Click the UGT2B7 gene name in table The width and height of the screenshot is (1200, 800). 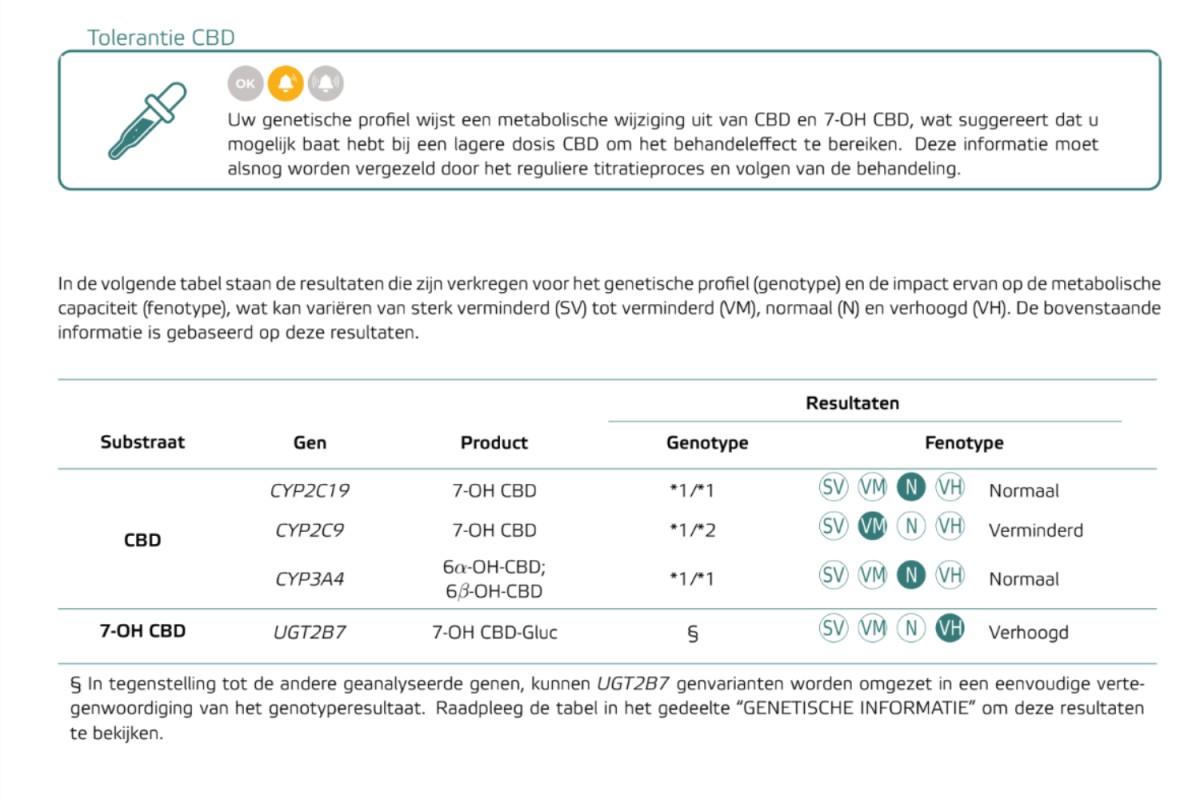(x=309, y=632)
